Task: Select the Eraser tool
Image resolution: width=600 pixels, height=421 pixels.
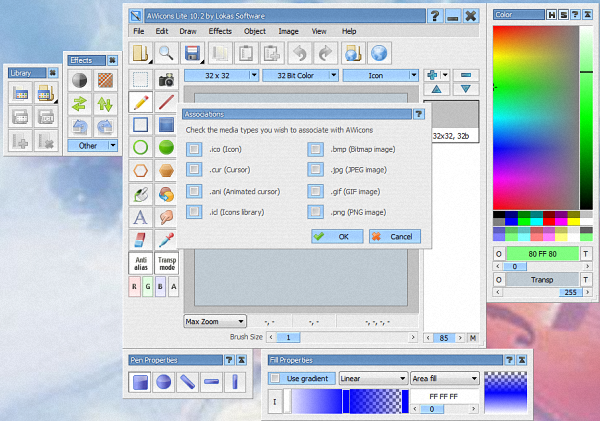Action: pos(140,240)
